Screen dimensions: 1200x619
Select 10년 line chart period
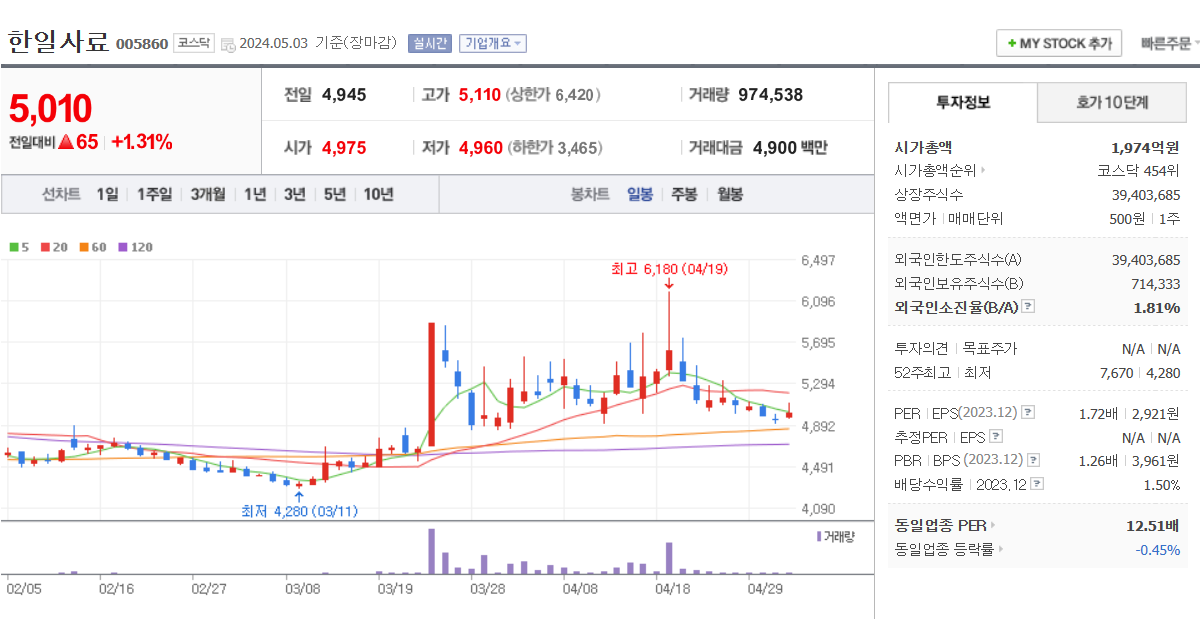pyautogui.click(x=378, y=194)
